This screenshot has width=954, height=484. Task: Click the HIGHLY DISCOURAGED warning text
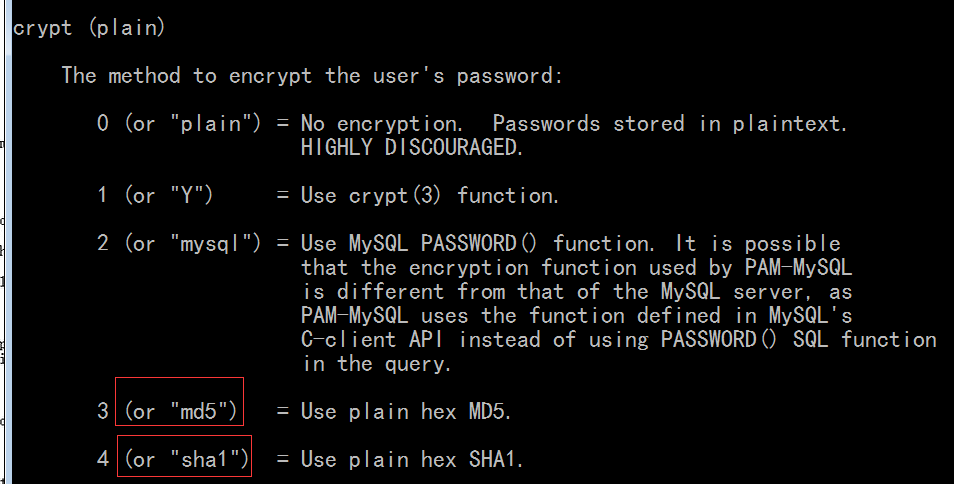pyautogui.click(x=412, y=147)
